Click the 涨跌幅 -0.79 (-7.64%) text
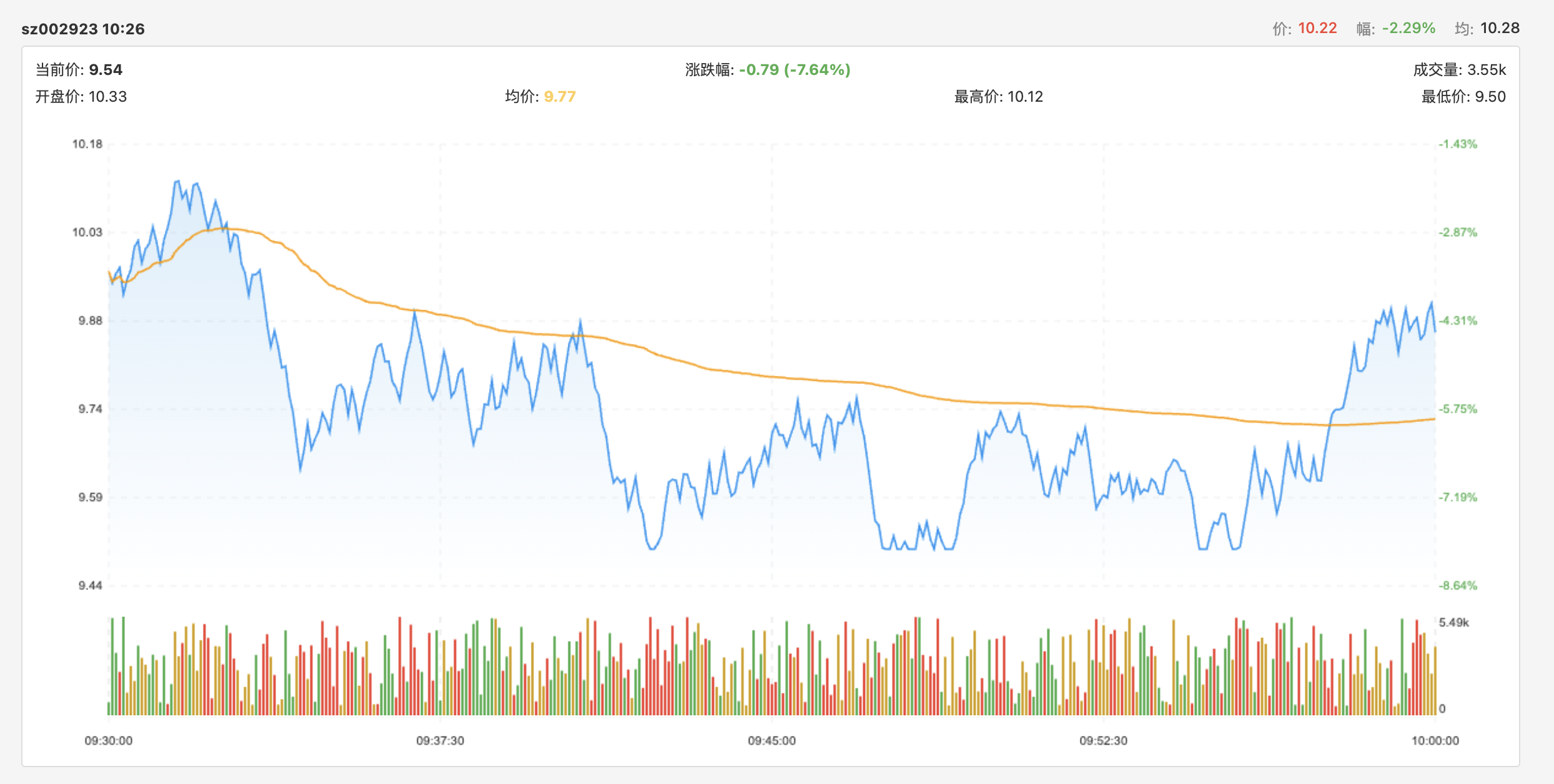This screenshot has width=1554, height=784. (768, 69)
